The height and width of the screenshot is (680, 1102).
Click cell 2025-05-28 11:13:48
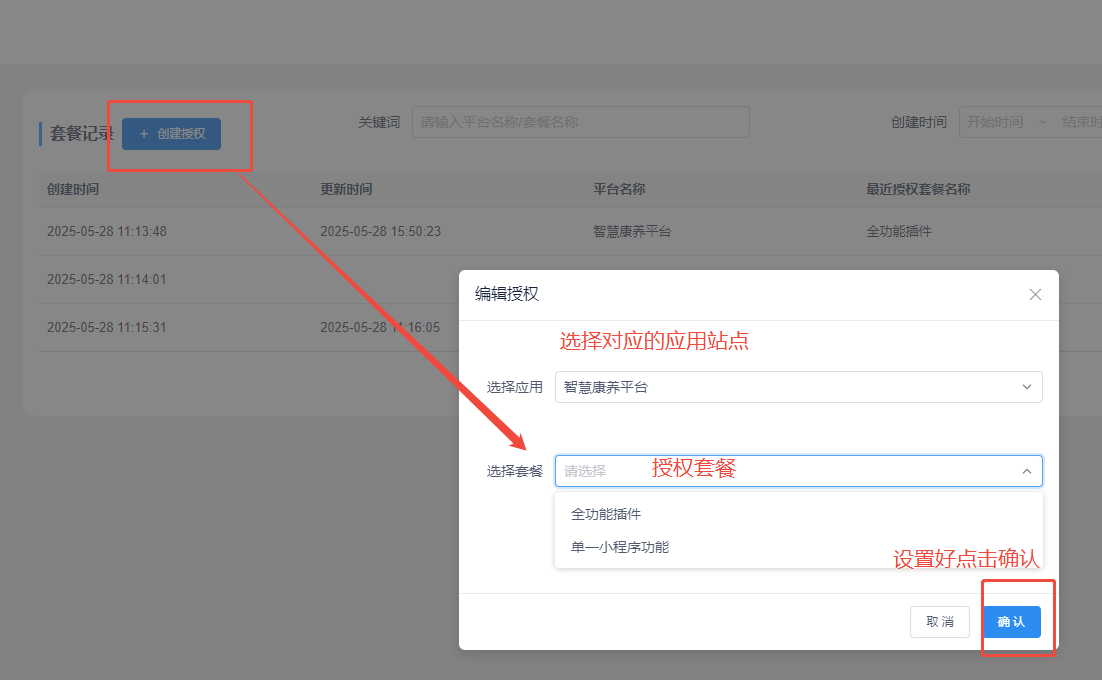pyautogui.click(x=107, y=231)
